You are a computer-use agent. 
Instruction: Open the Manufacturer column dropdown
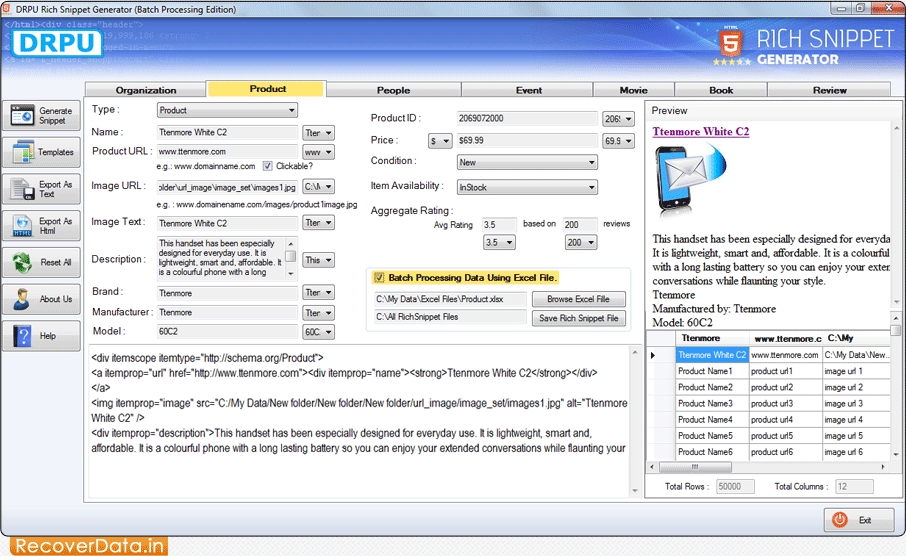tap(318, 313)
